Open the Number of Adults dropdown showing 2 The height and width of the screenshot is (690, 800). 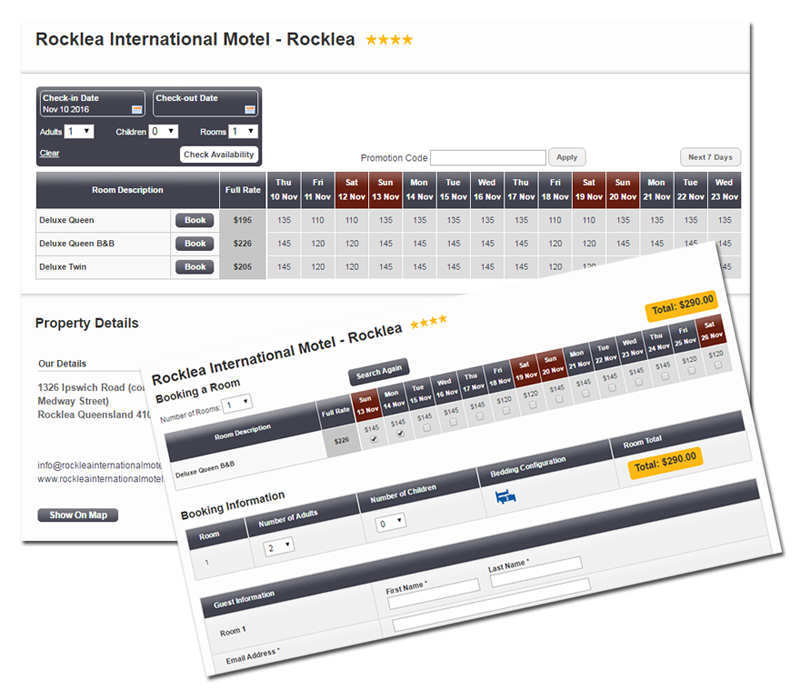[279, 547]
